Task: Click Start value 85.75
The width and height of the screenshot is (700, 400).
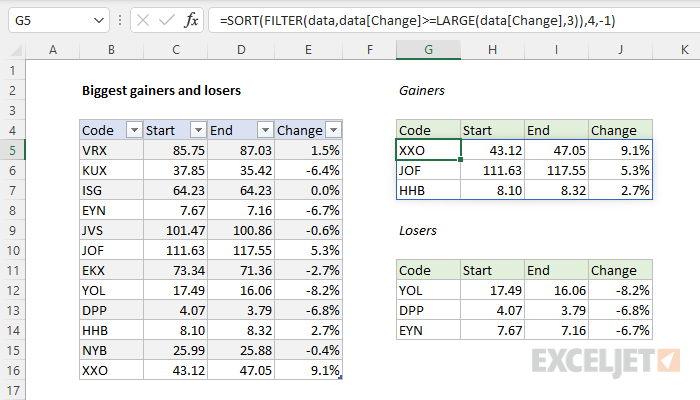Action: [x=175, y=150]
